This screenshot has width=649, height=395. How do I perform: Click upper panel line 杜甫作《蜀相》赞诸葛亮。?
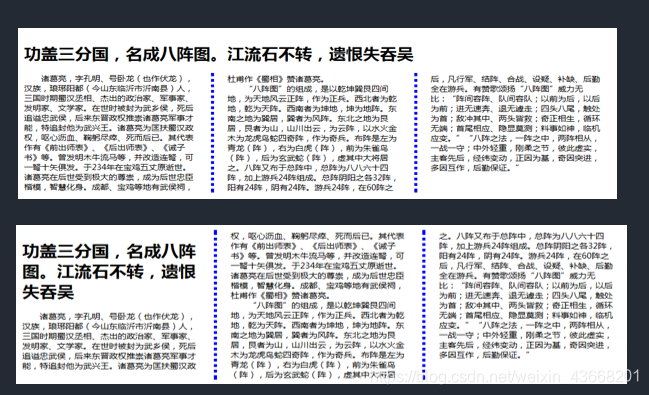pyautogui.click(x=276, y=79)
